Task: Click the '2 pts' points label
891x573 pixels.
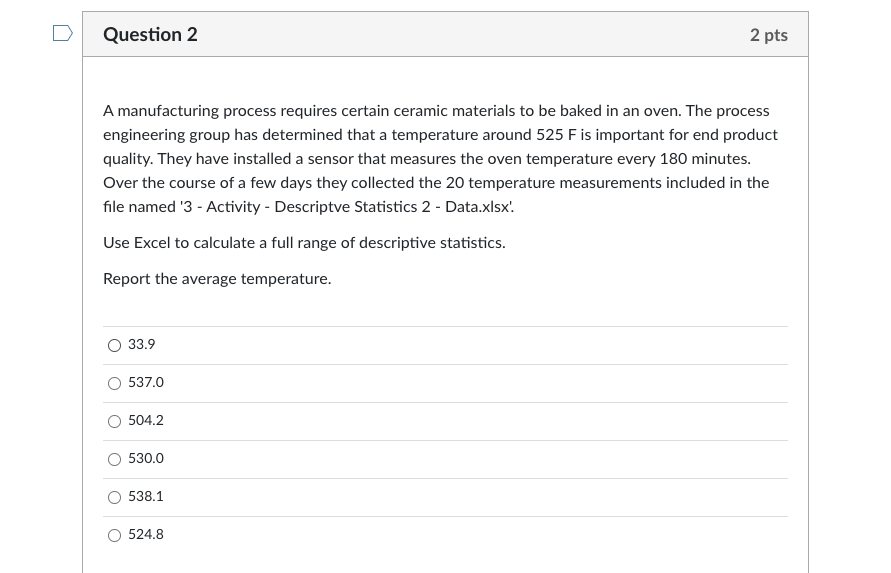Action: [x=768, y=35]
